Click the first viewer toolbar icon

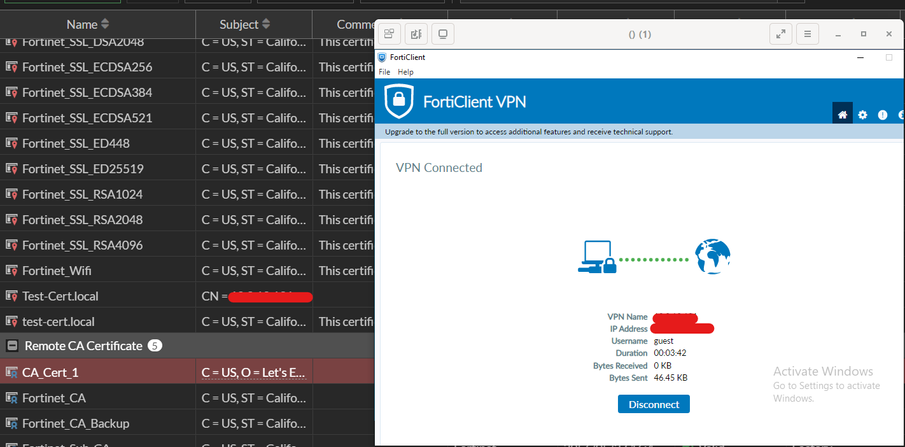coord(389,34)
